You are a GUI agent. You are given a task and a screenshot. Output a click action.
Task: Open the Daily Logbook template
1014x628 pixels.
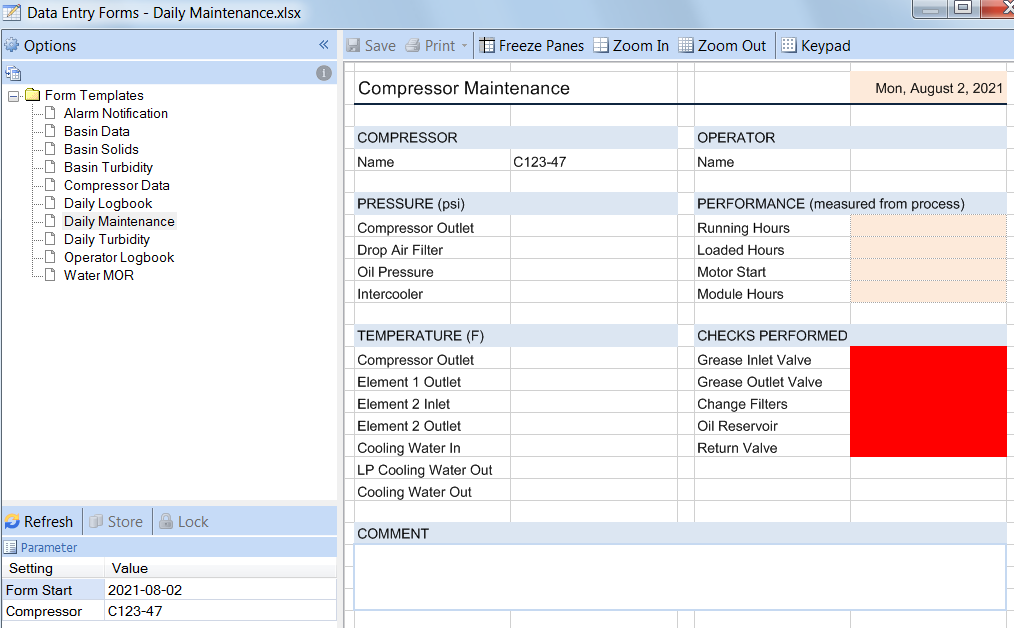(108, 204)
